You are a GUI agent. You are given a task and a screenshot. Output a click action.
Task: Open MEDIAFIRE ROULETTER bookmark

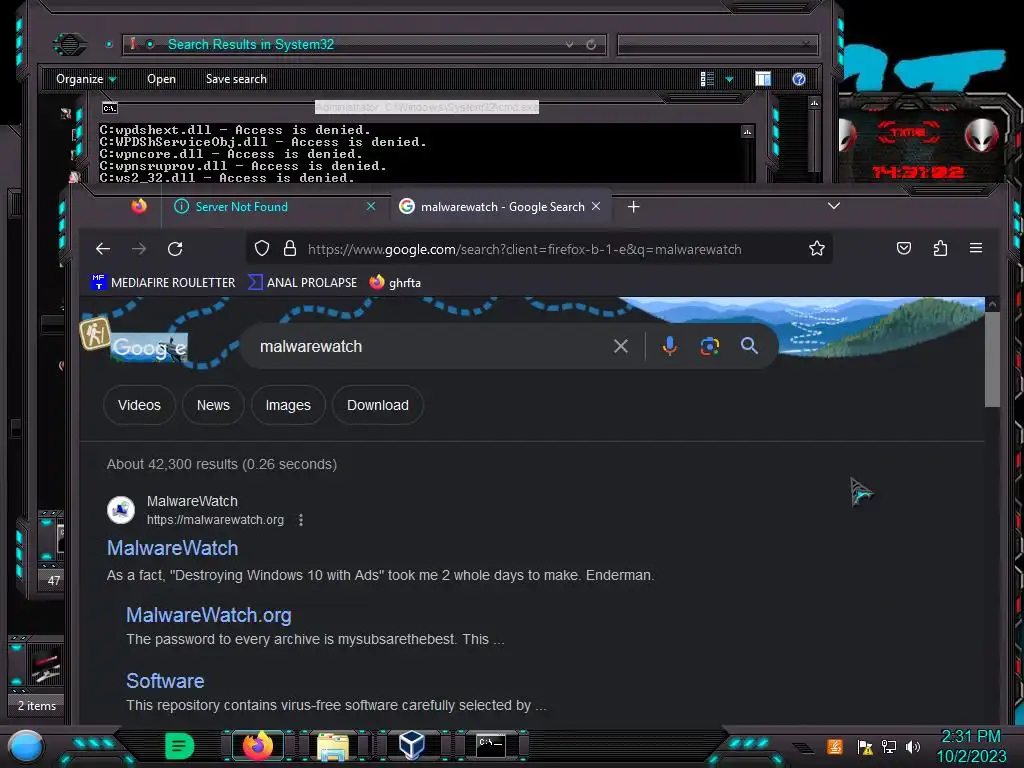[163, 282]
